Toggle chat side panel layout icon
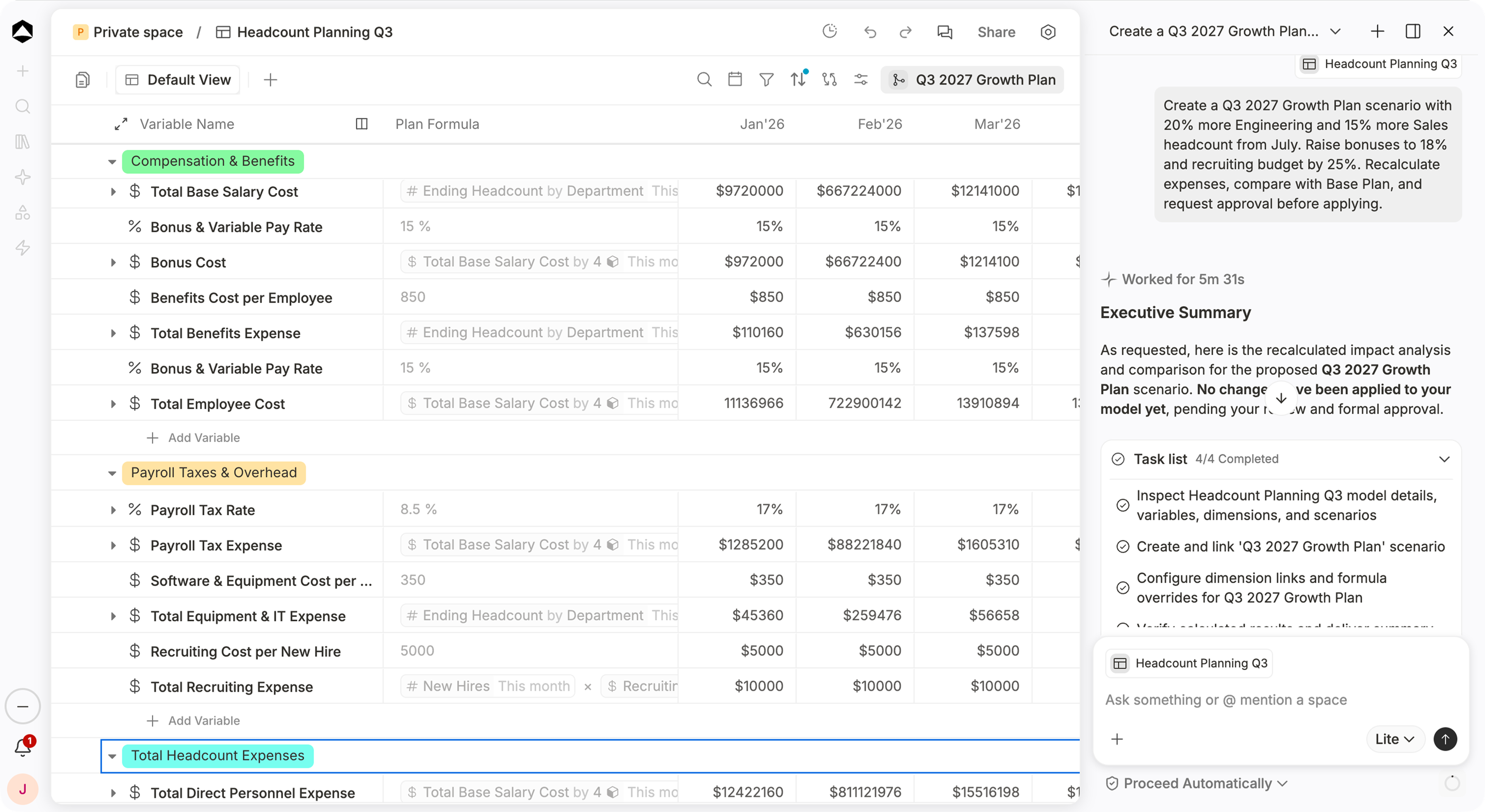Screen dimensions: 1485x812 click(1412, 31)
